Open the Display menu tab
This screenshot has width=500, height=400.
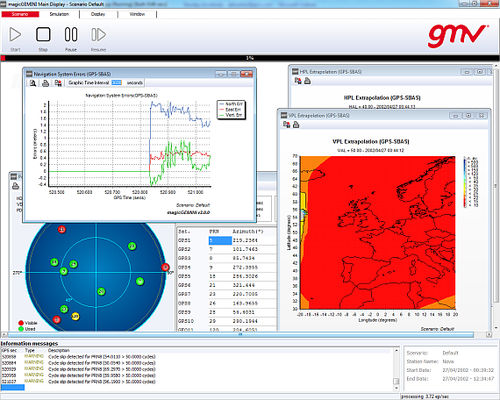tap(98, 14)
